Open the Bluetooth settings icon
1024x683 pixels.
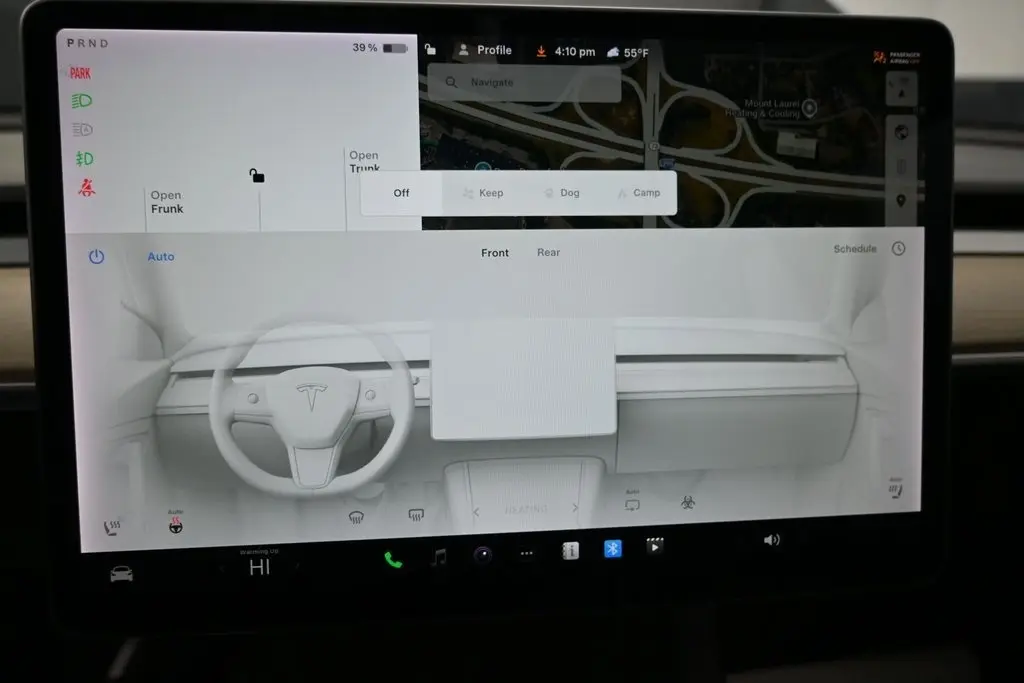click(612, 548)
